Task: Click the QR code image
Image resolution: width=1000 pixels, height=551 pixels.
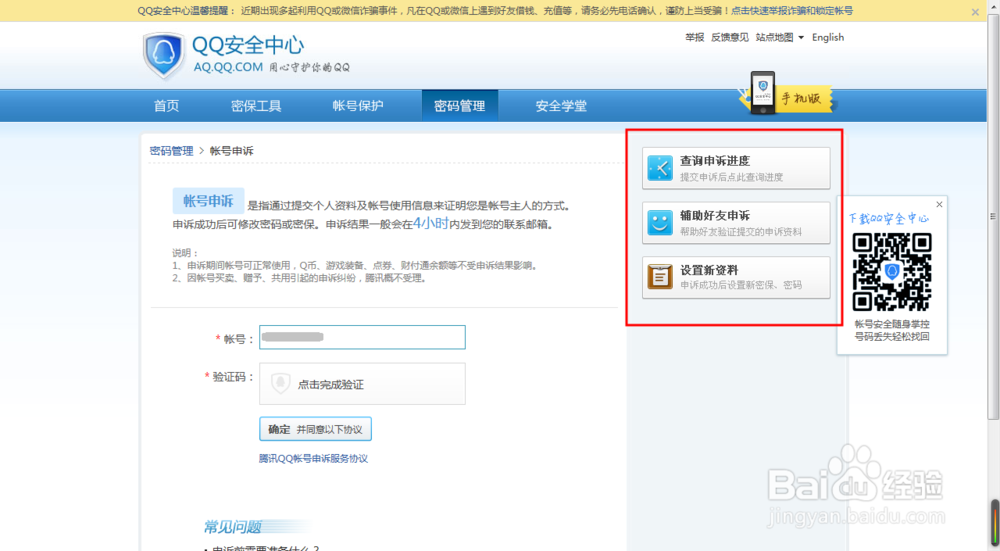Action: pos(892,272)
